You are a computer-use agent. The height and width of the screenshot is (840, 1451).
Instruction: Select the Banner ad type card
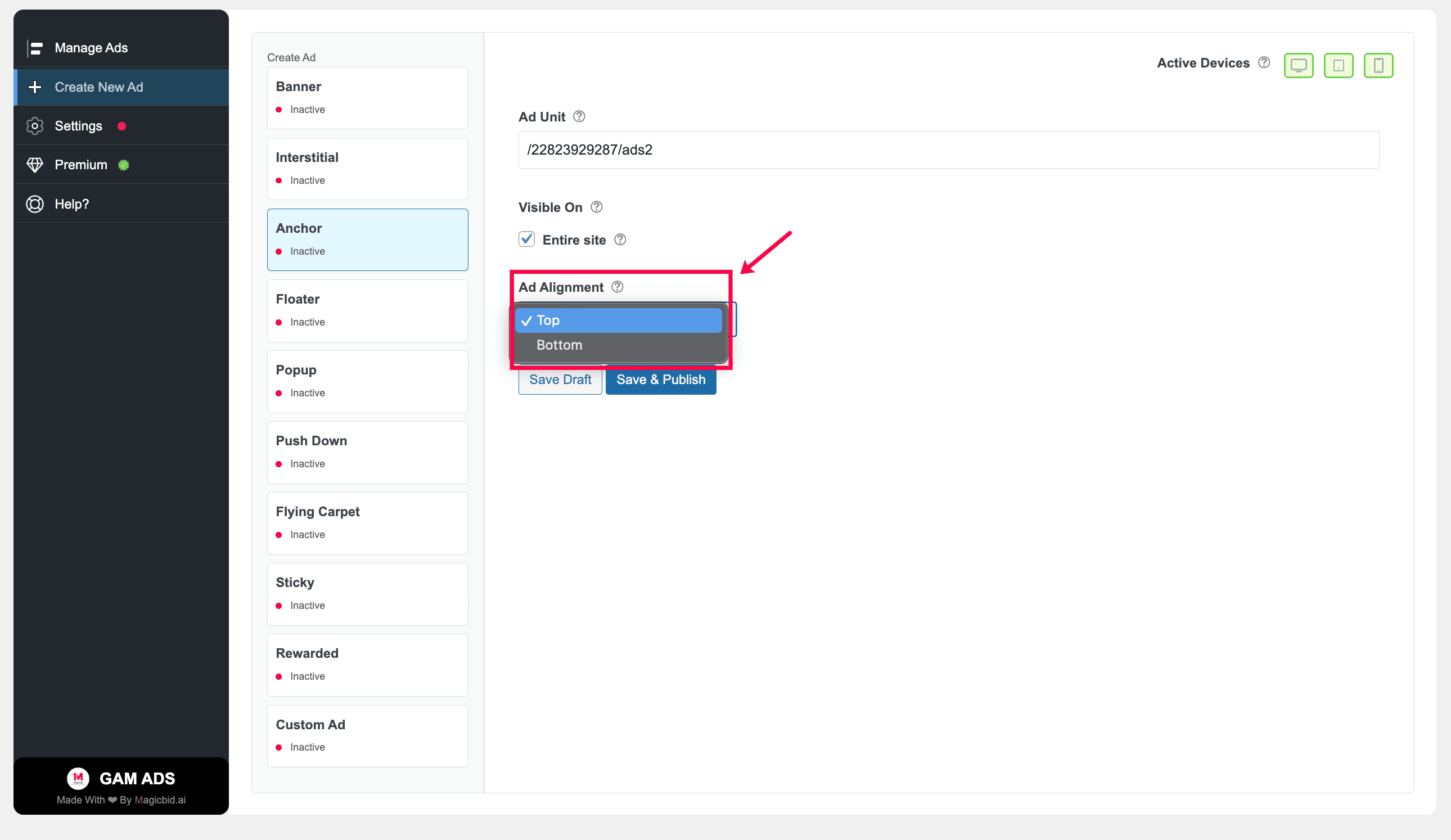(x=367, y=98)
